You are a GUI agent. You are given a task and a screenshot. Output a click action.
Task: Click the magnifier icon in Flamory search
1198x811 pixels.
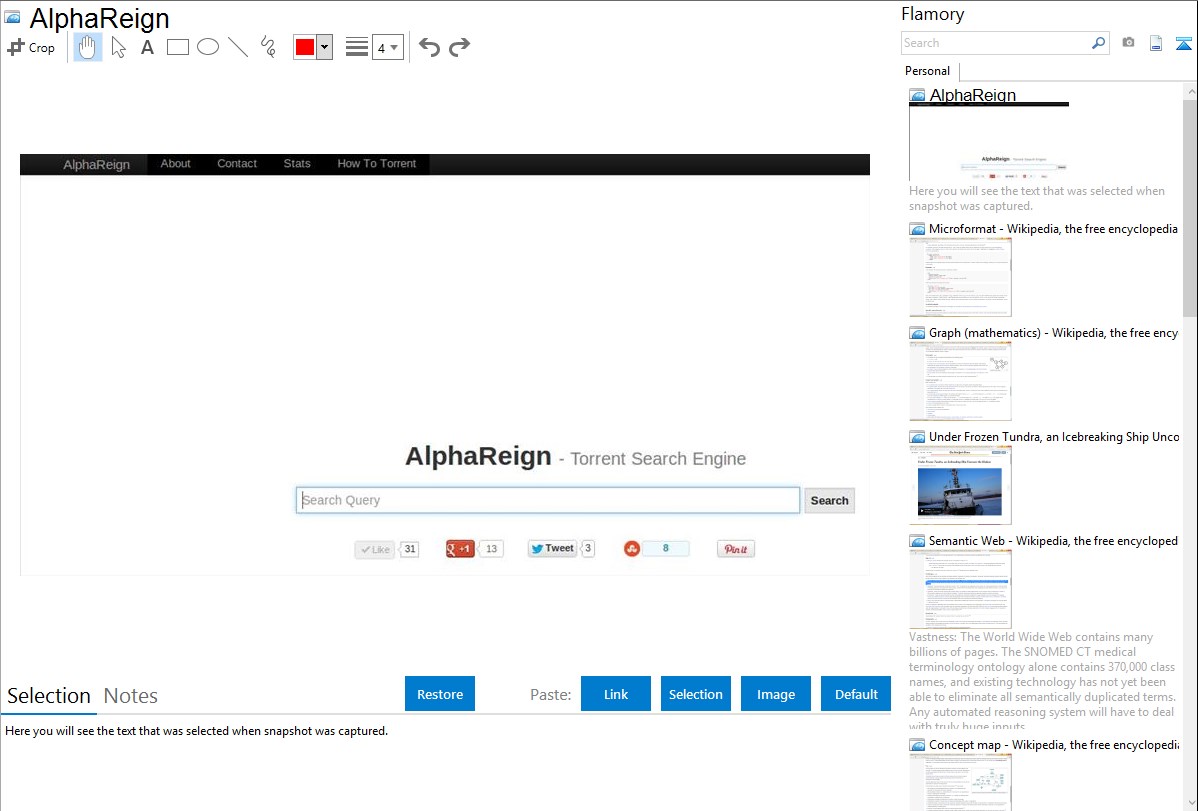coord(1099,43)
